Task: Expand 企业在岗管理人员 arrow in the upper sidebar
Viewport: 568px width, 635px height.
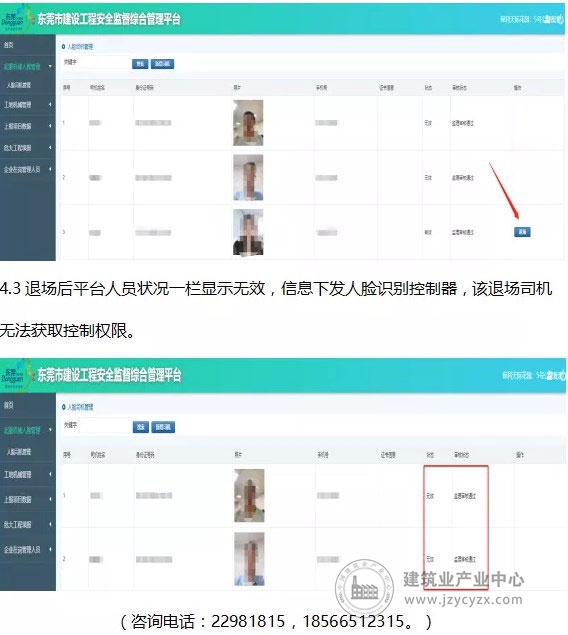Action: 50,169
